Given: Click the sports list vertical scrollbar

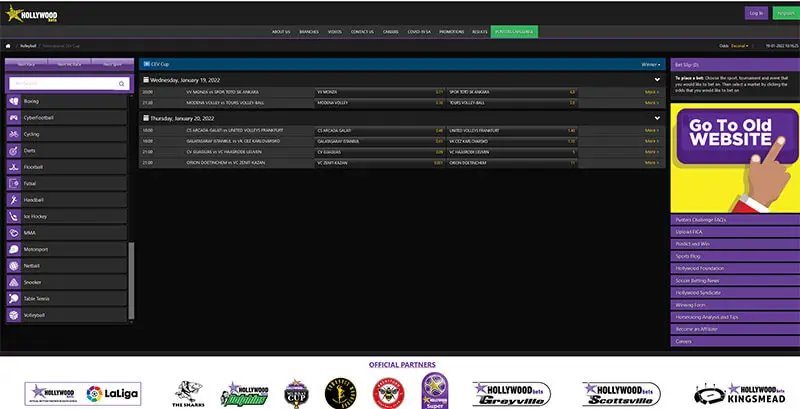Looking at the screenshot, I should [131, 280].
